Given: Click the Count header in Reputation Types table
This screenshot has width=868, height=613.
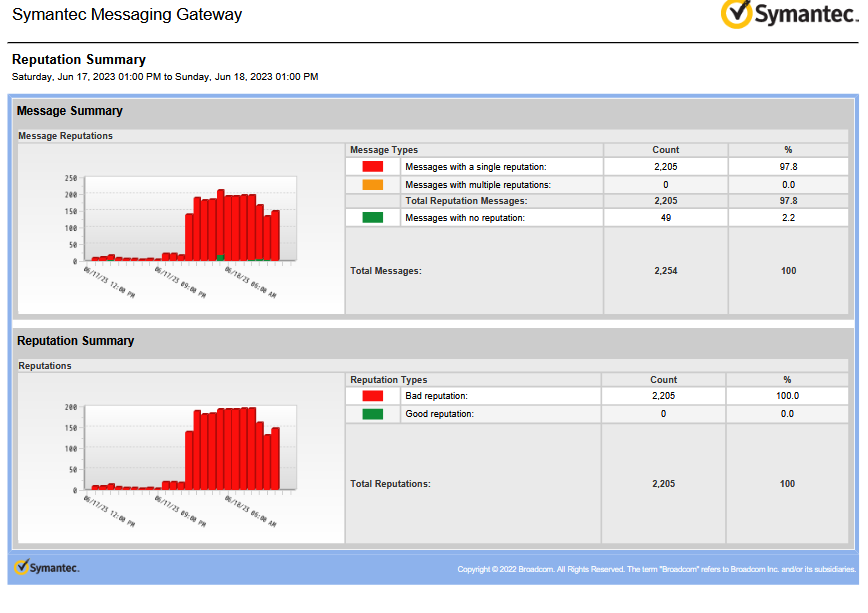Looking at the screenshot, I should coord(663,379).
